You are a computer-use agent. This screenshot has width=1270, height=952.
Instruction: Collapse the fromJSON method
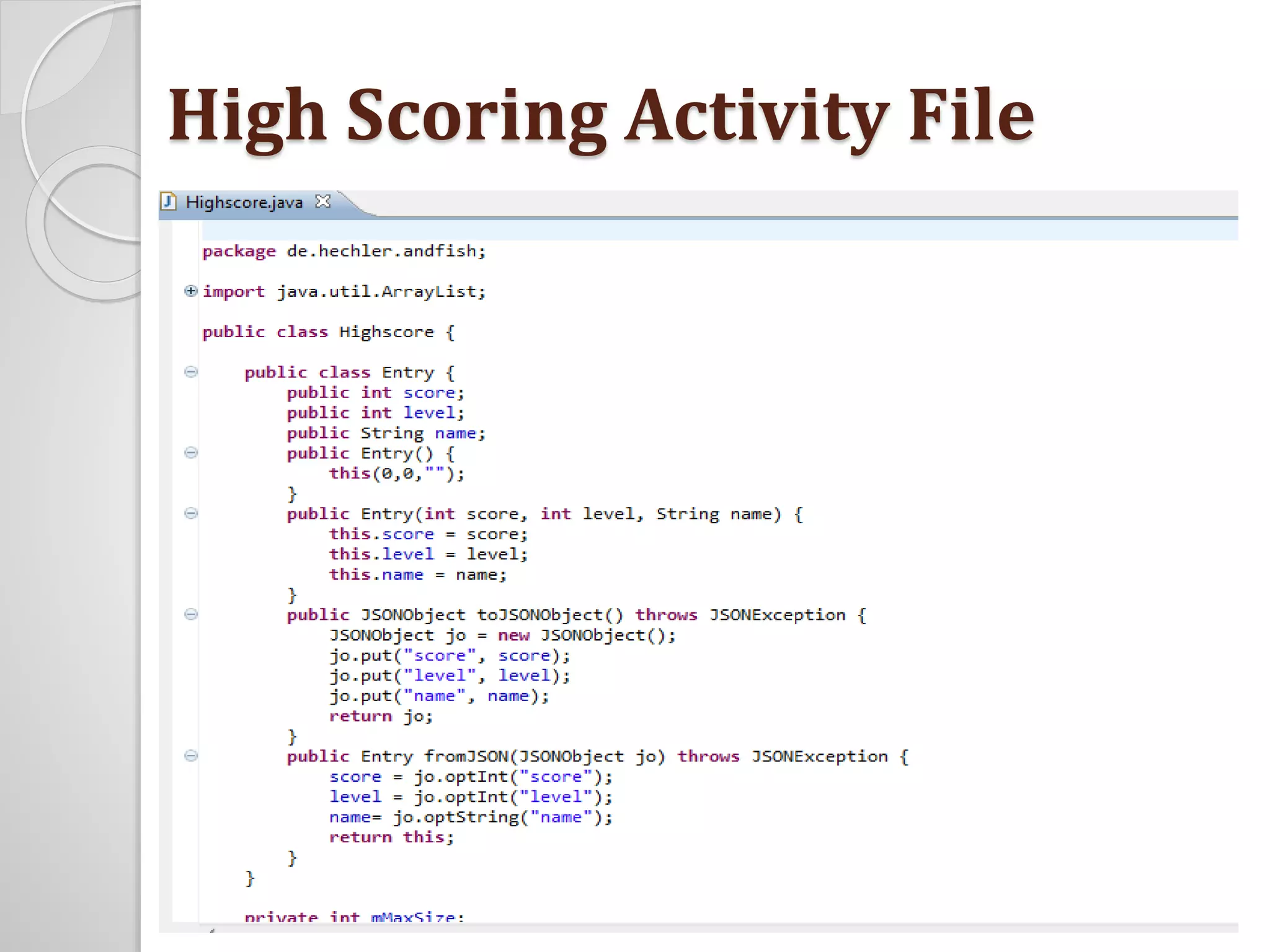tap(191, 756)
